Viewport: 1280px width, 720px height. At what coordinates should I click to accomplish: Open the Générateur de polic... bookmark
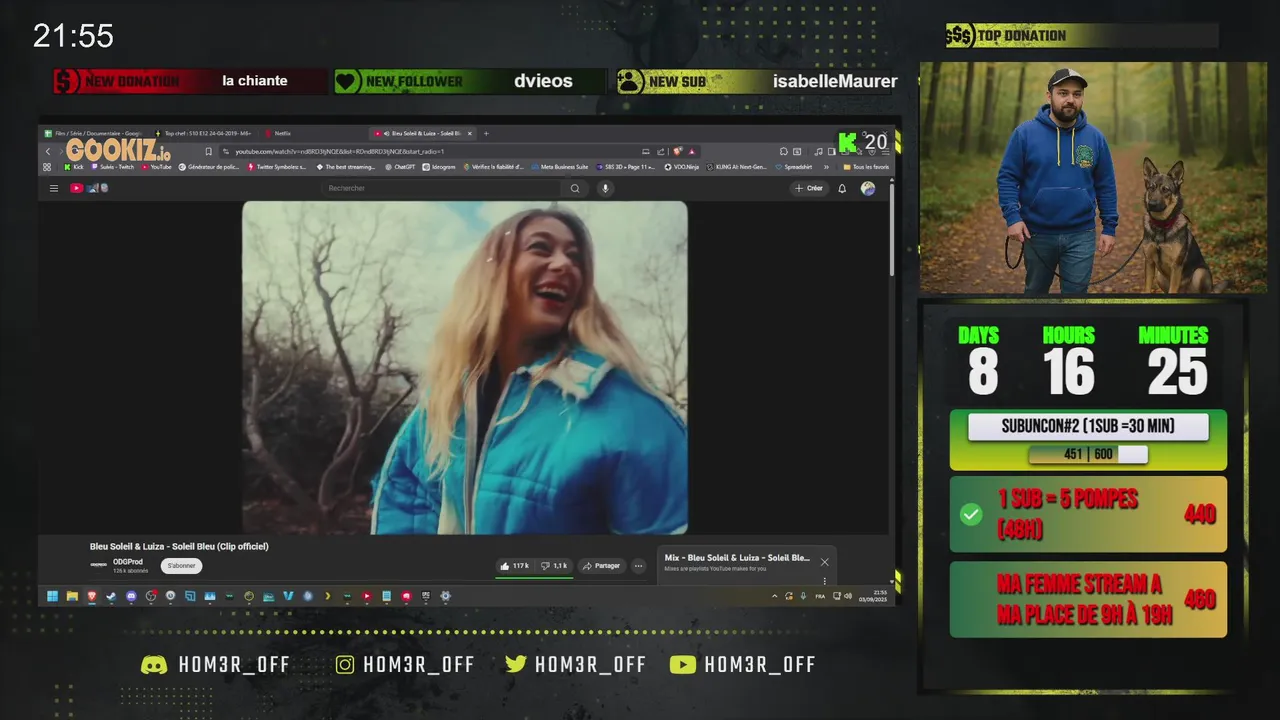(209, 167)
